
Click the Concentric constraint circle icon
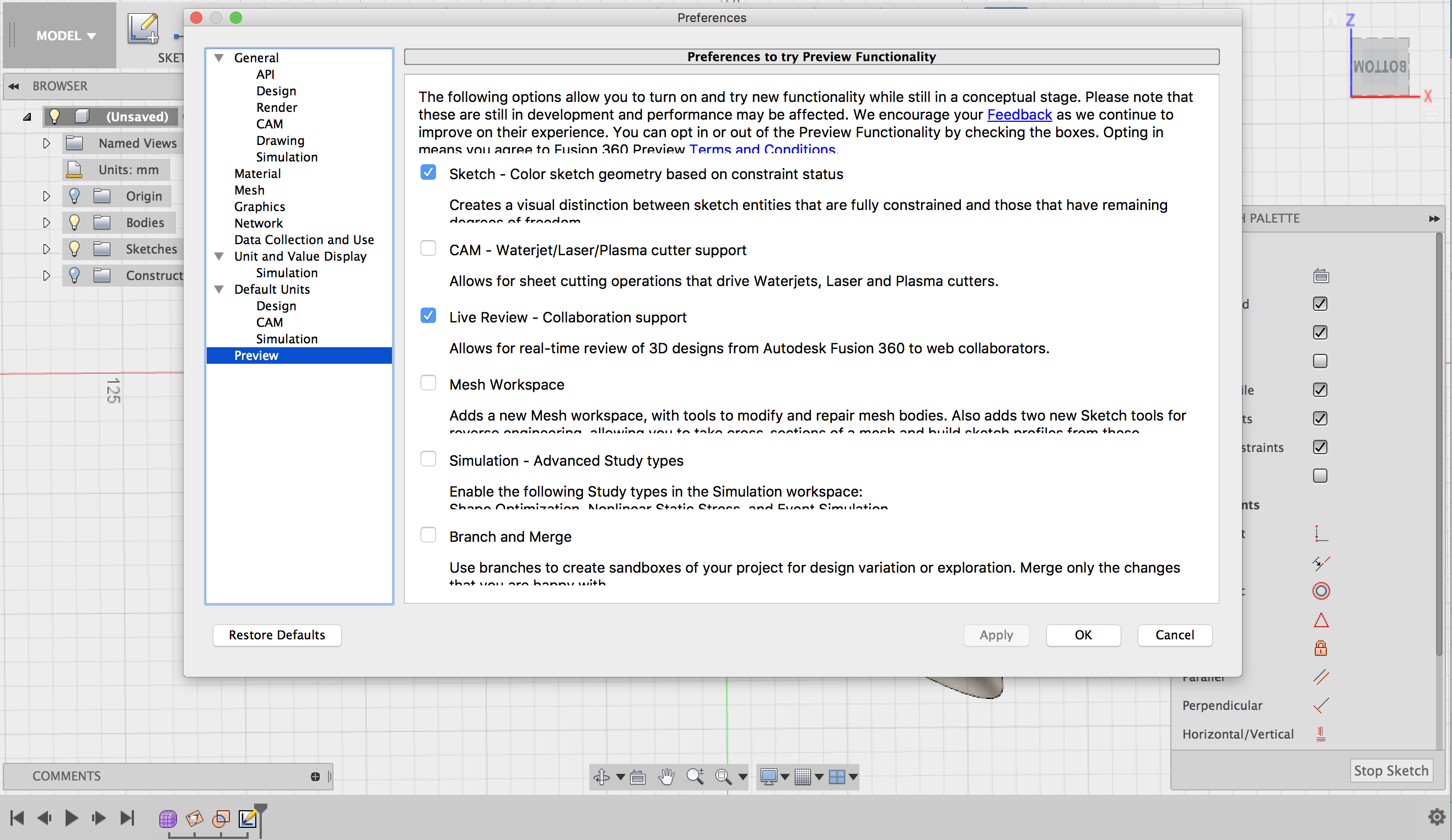[x=1321, y=591]
